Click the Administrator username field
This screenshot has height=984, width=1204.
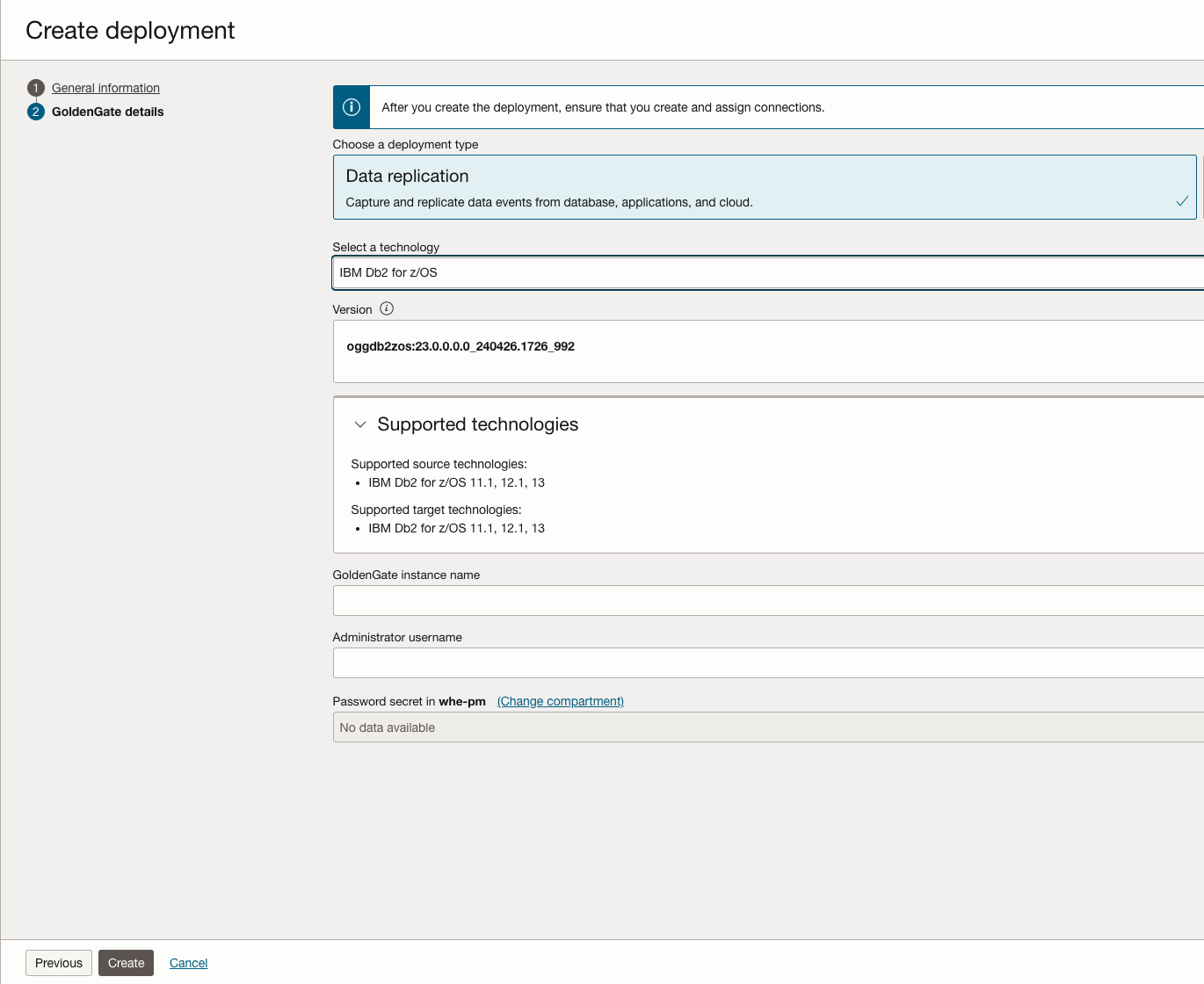click(765, 662)
